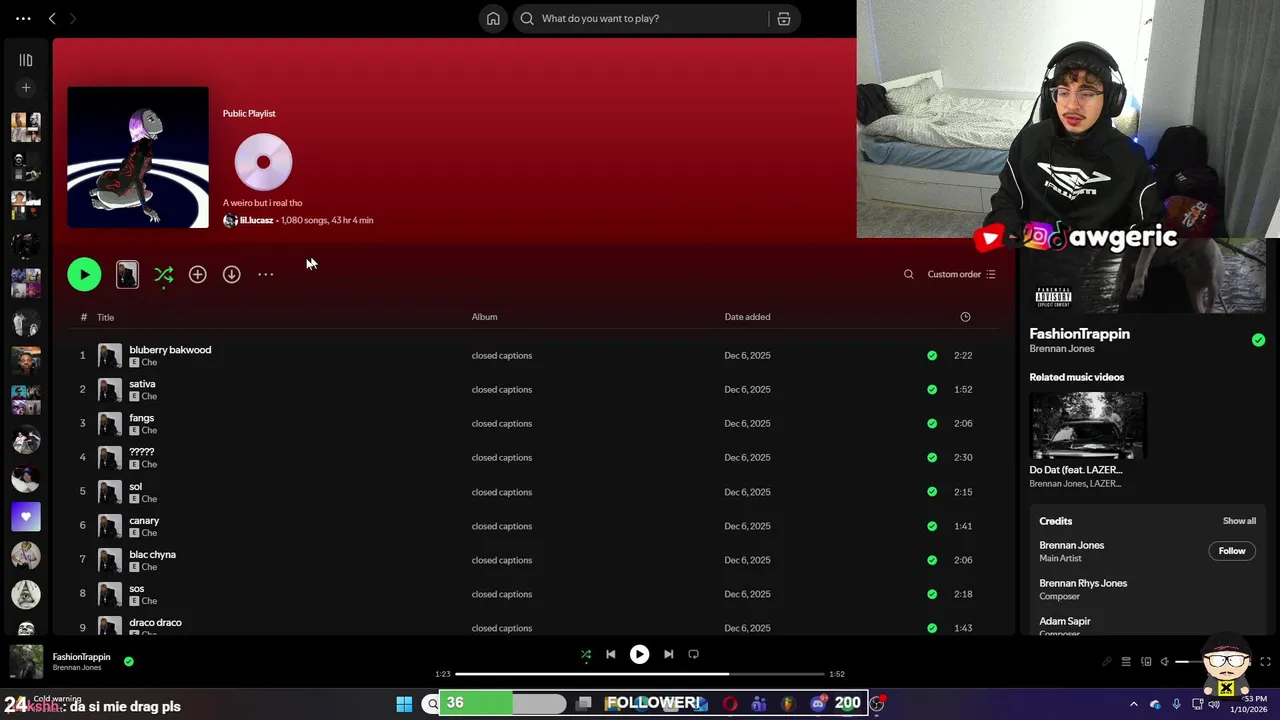Image resolution: width=1280 pixels, height=720 pixels.
Task: Toggle saved checkmark for fangs
Action: [x=932, y=423]
